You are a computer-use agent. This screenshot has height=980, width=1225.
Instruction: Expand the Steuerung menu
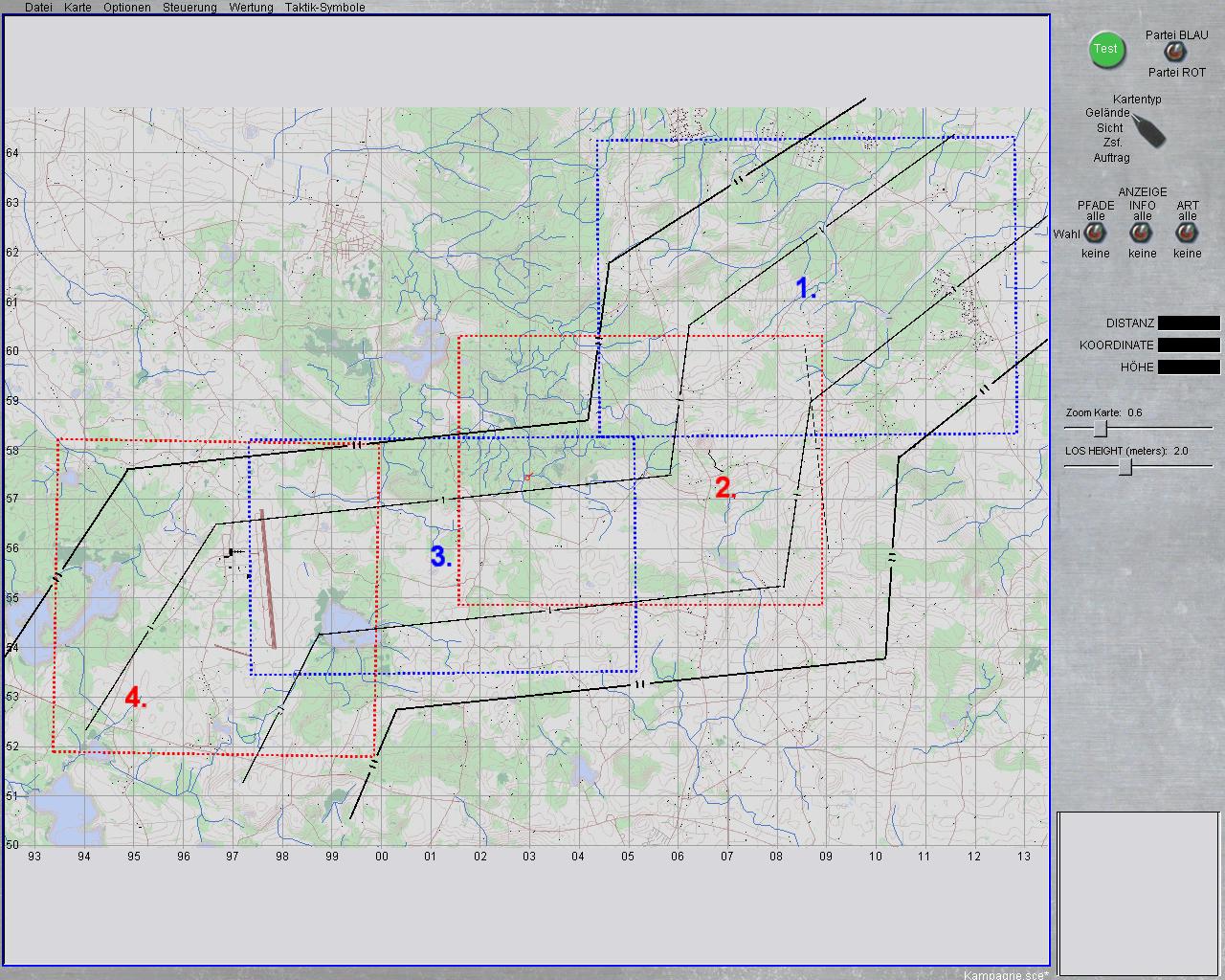pos(189,8)
